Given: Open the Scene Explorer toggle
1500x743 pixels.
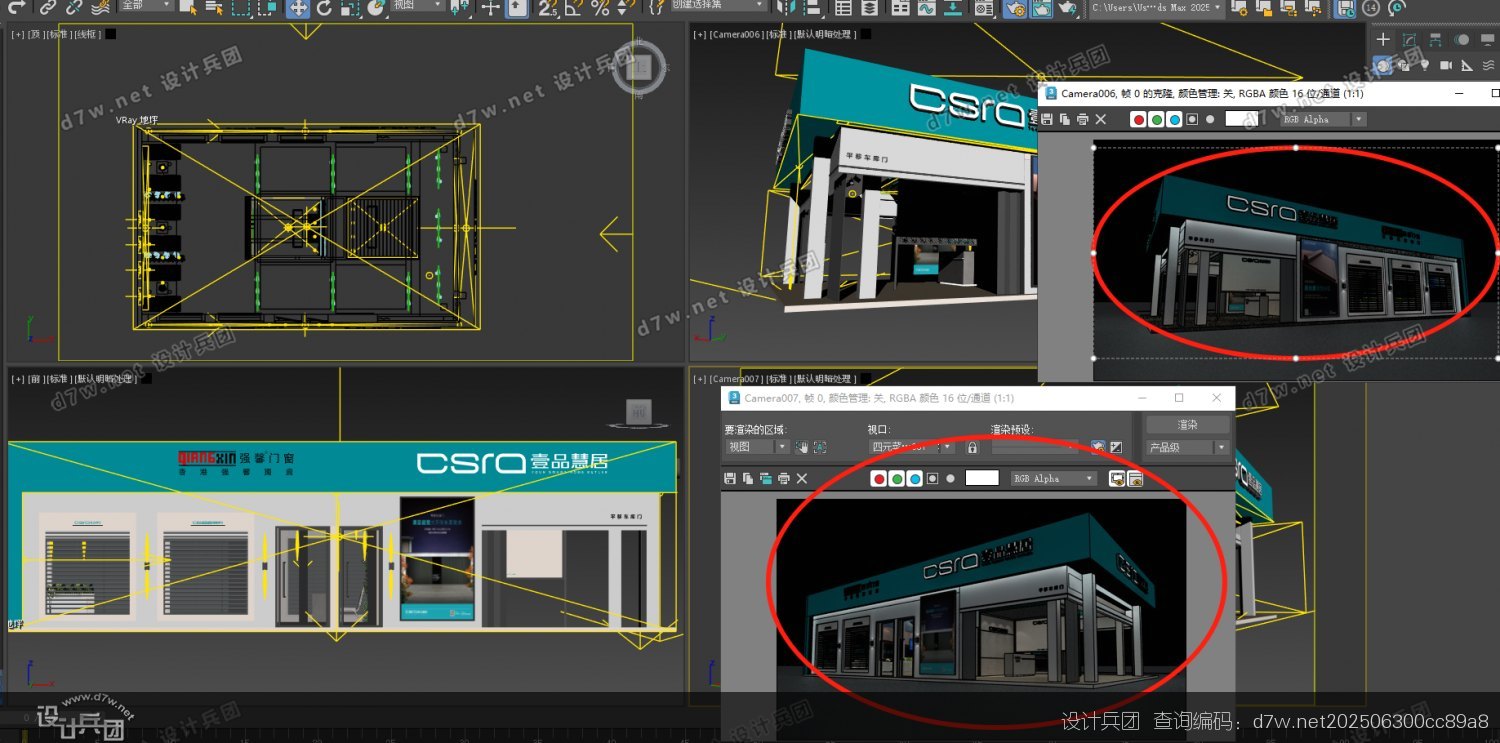Looking at the screenshot, I should pyautogui.click(x=843, y=7).
